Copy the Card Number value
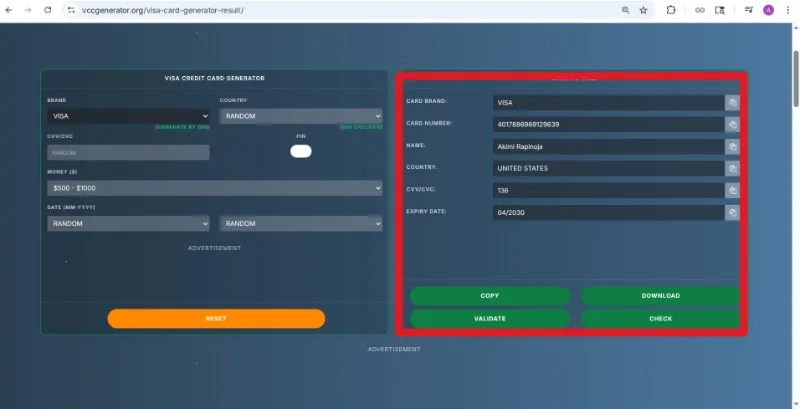This screenshot has width=800, height=409. click(x=732, y=124)
